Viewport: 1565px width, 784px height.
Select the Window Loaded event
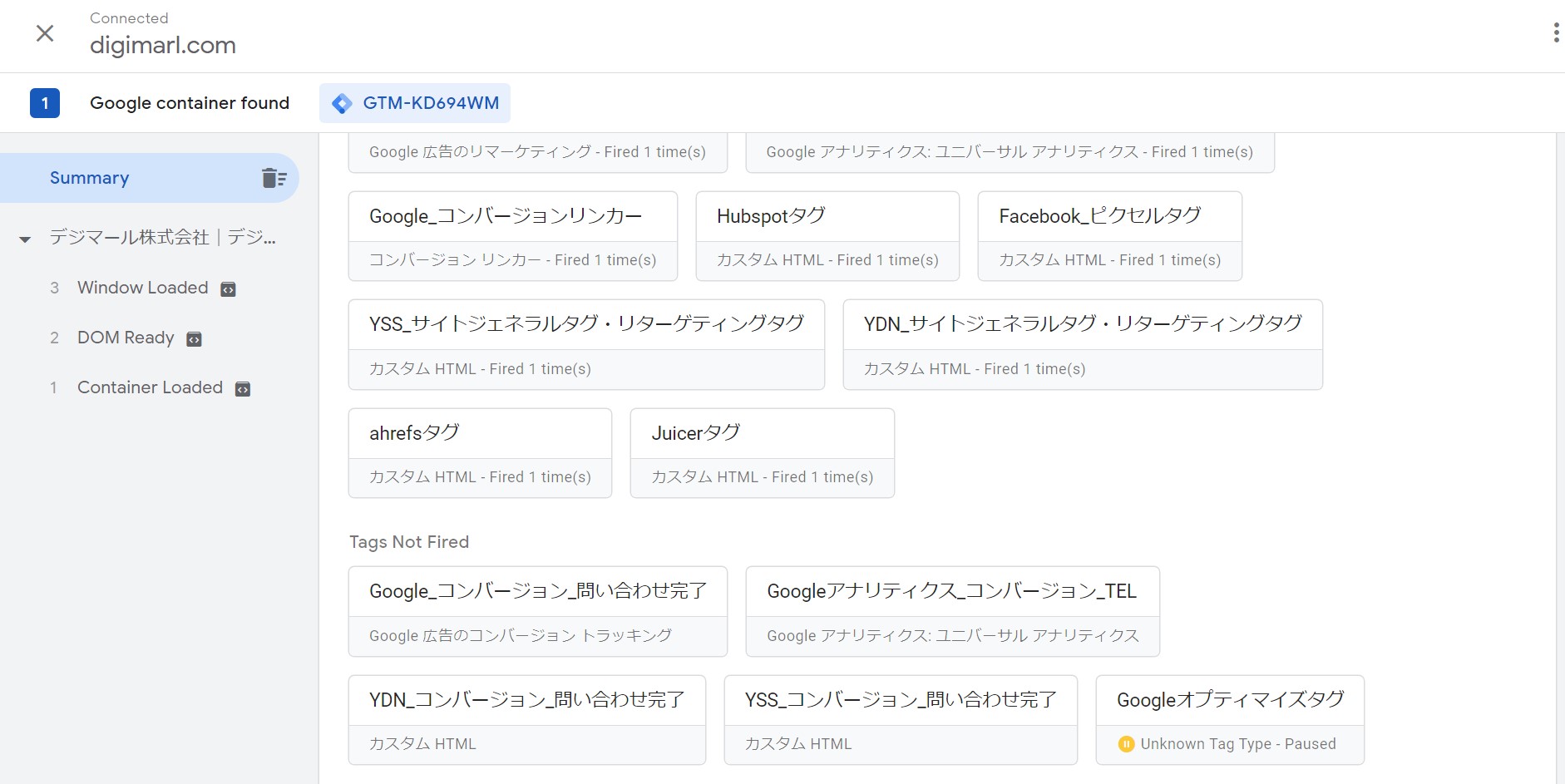coord(143,288)
